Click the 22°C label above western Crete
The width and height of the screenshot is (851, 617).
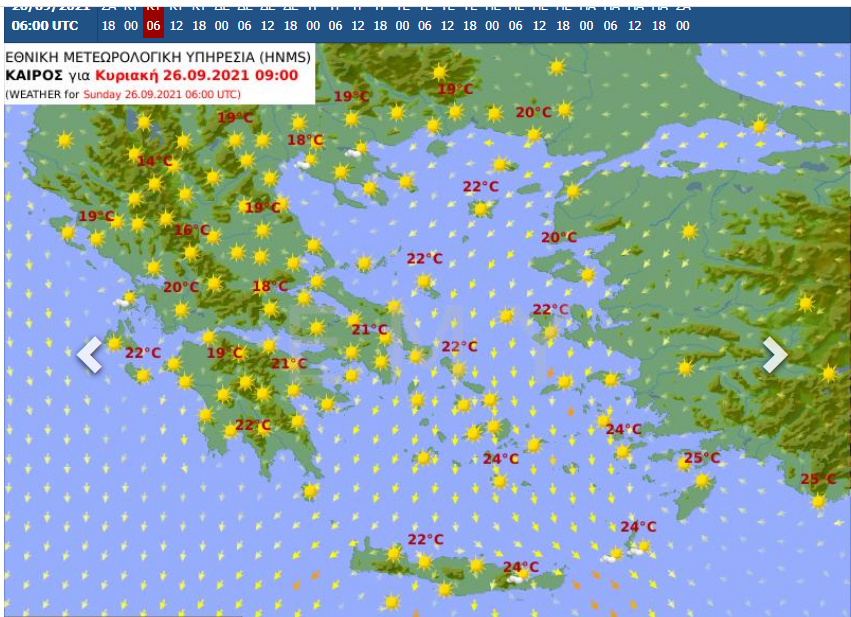coord(426,539)
